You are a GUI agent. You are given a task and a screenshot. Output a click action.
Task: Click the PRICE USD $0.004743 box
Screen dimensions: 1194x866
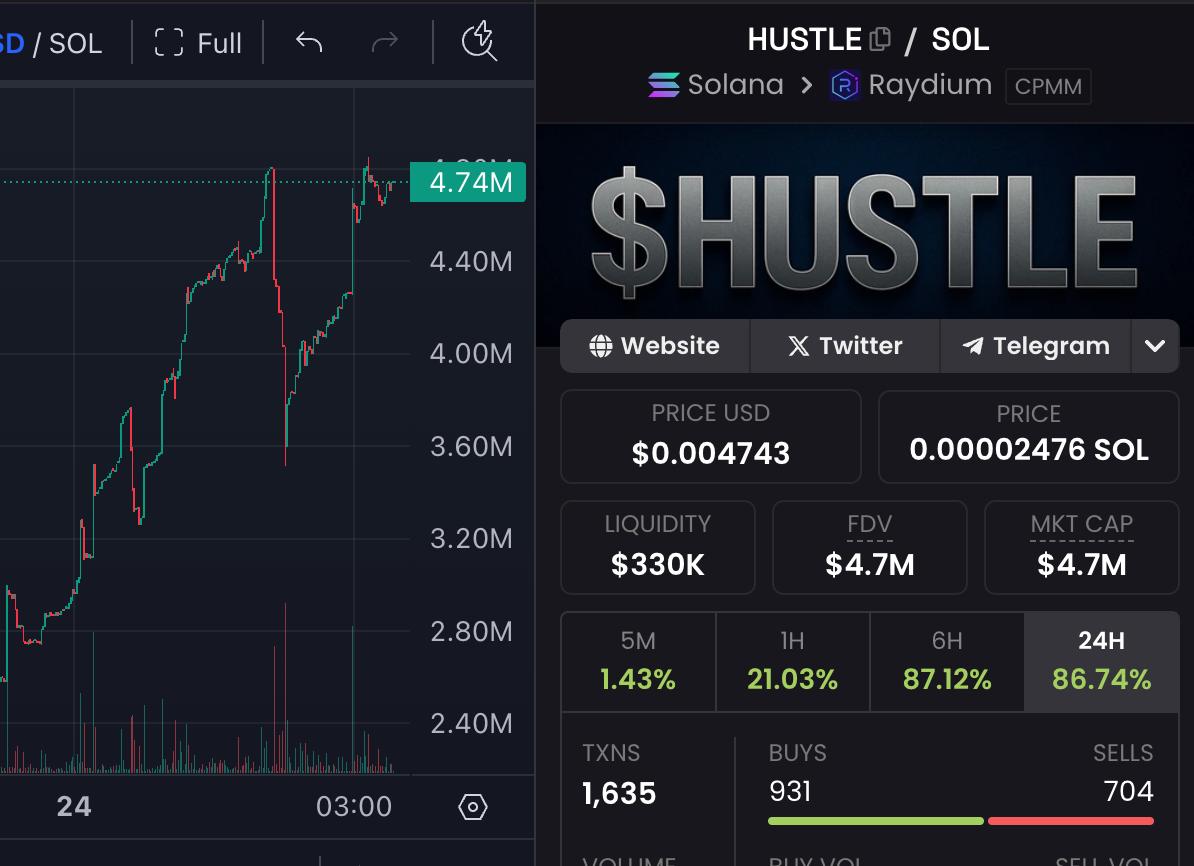(x=710, y=436)
